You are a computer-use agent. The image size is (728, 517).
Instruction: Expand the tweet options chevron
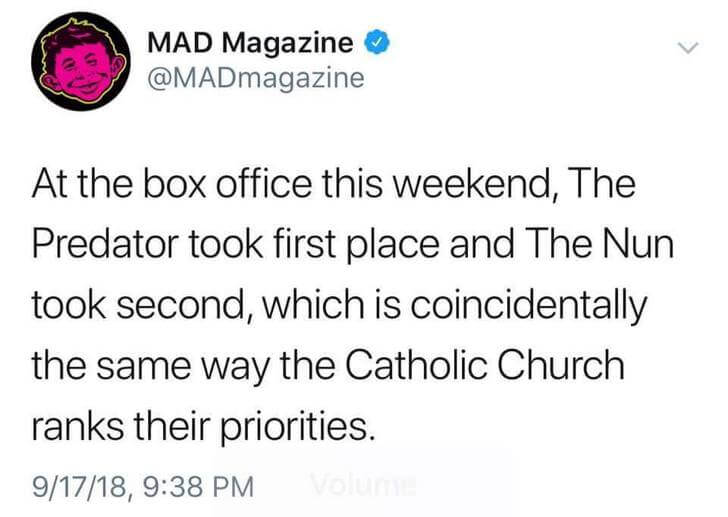(686, 47)
